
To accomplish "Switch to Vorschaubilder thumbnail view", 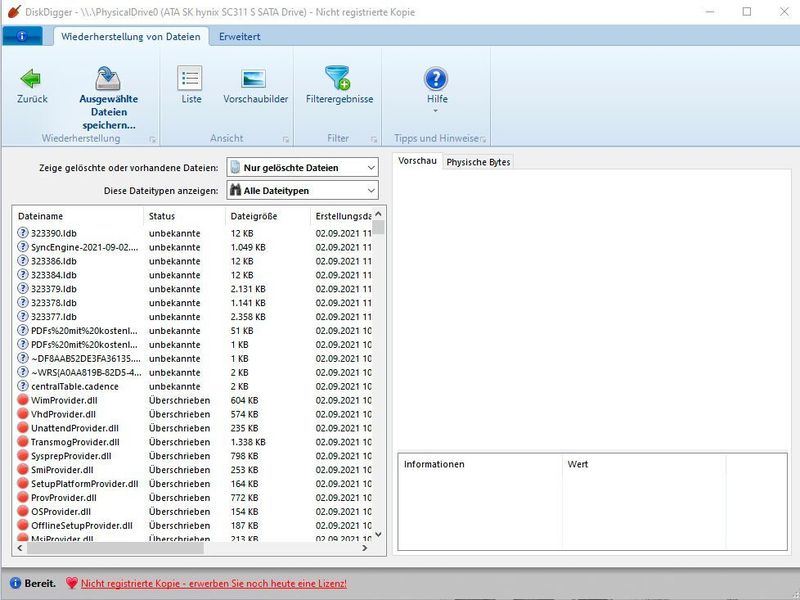I will [x=254, y=78].
